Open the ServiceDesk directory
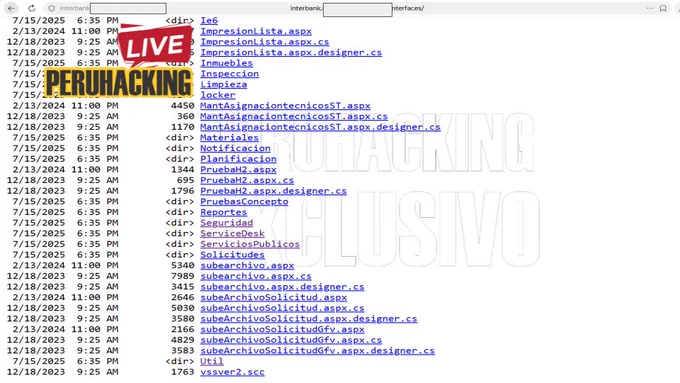The image size is (680, 383). pos(232,233)
